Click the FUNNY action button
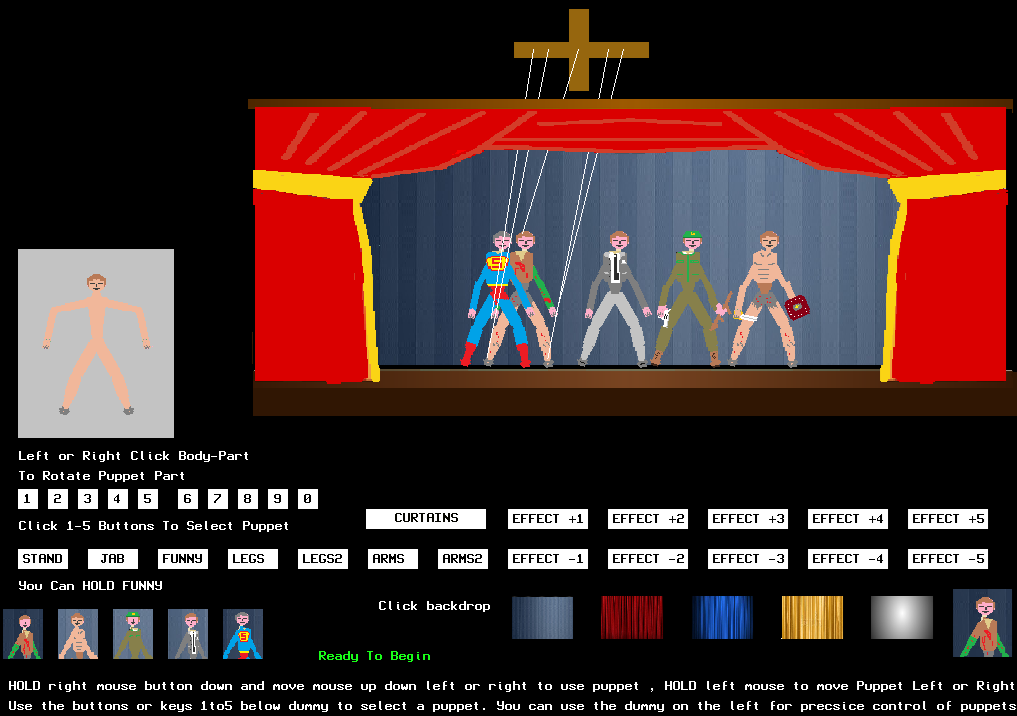This screenshot has height=716, width=1017. point(183,559)
